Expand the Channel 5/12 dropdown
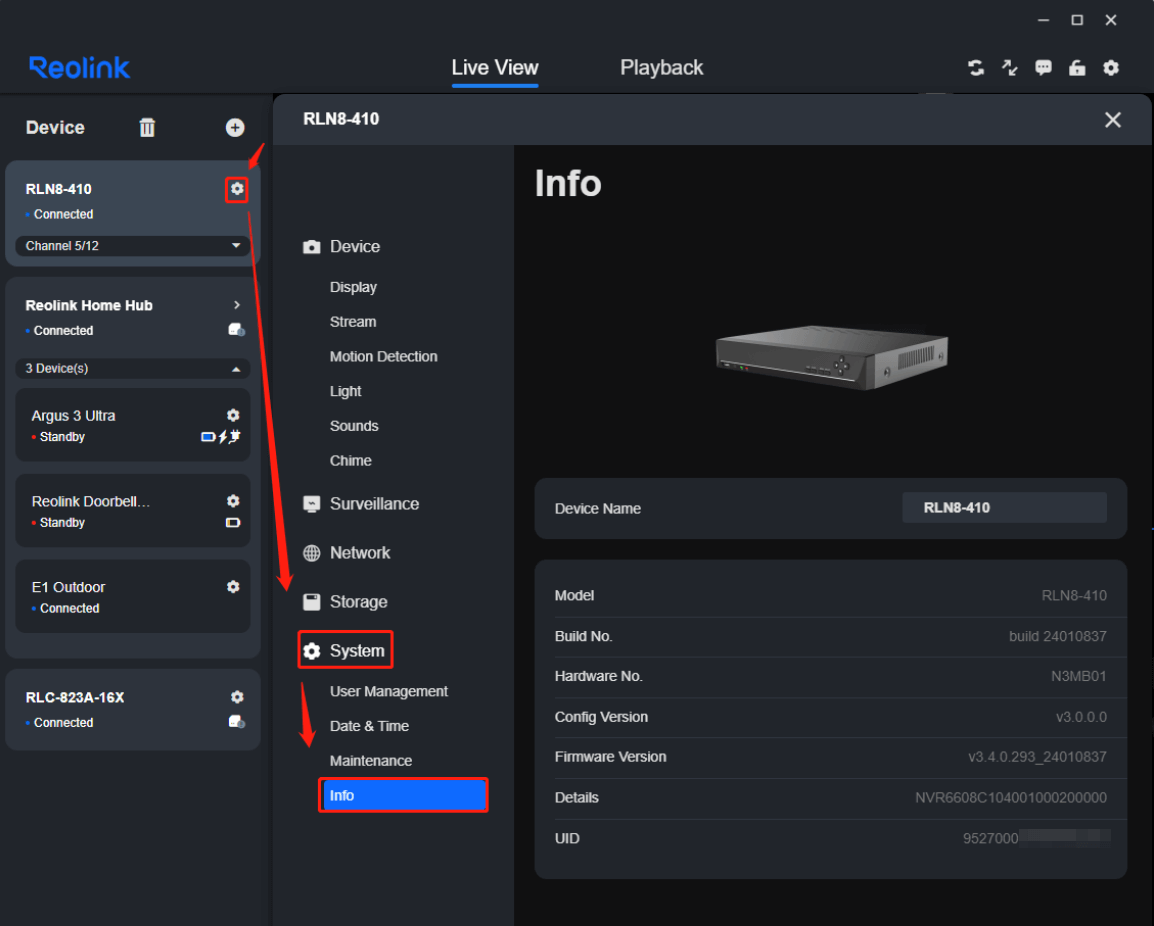Image resolution: width=1154 pixels, height=926 pixels. pos(132,246)
